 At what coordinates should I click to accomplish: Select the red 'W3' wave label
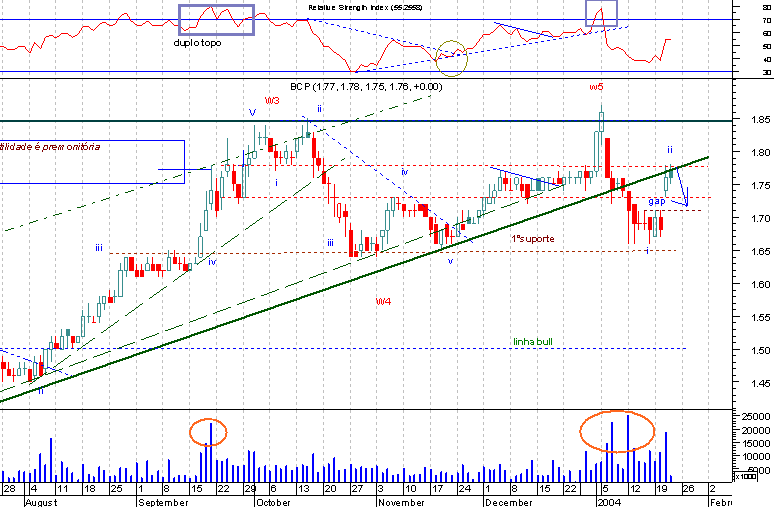272,101
